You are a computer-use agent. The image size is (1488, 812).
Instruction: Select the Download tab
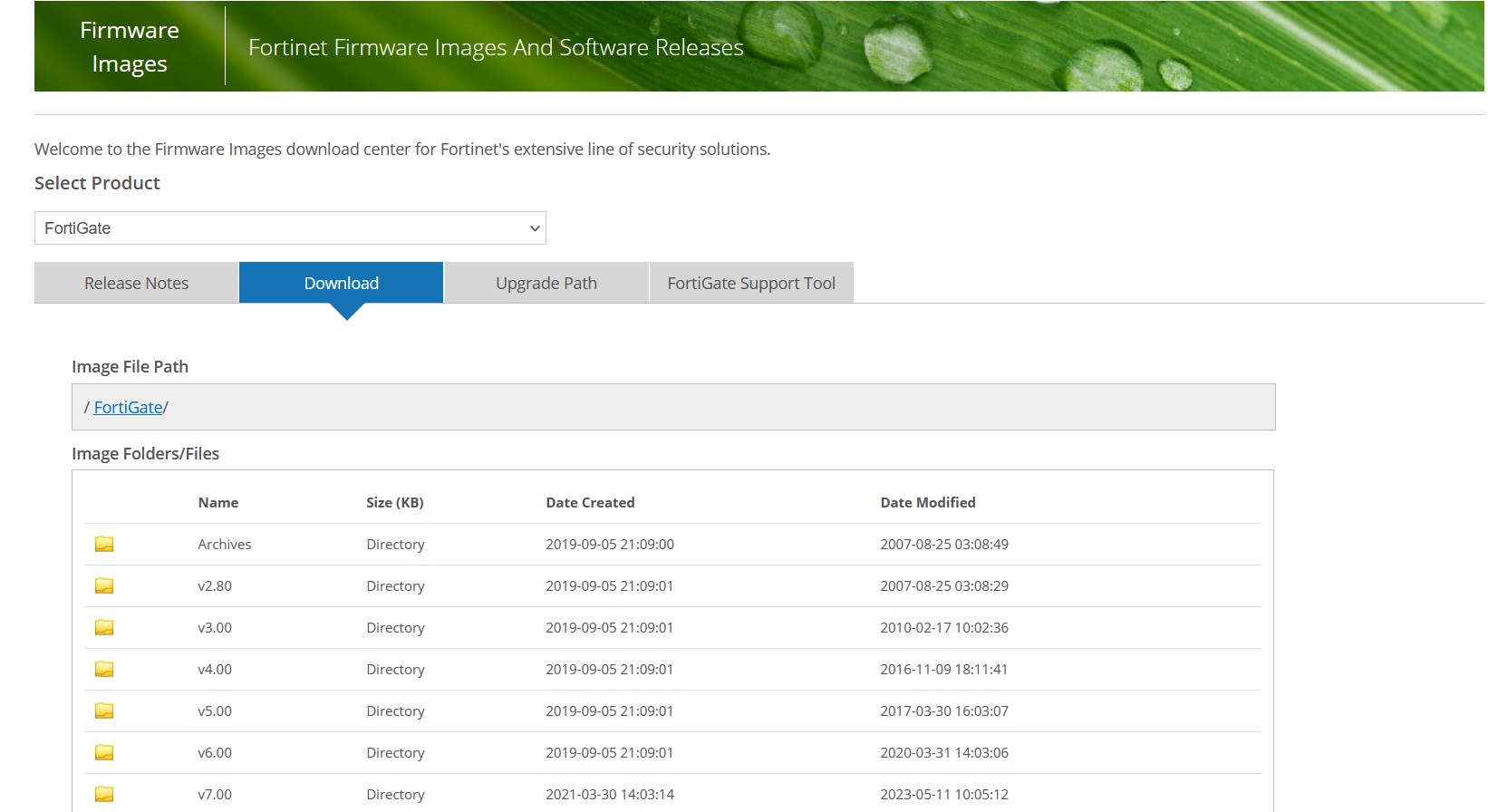coord(342,283)
